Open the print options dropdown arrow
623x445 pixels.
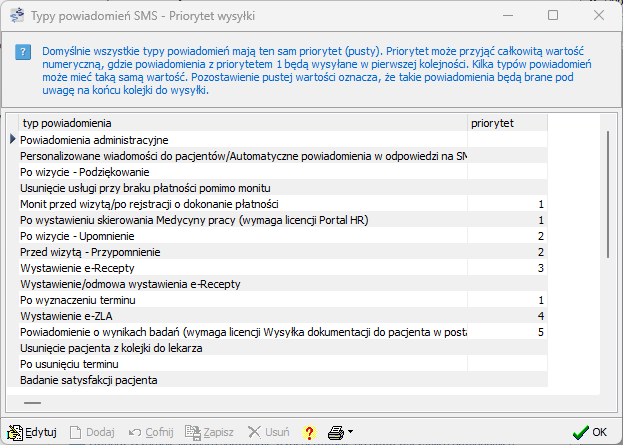(351, 433)
